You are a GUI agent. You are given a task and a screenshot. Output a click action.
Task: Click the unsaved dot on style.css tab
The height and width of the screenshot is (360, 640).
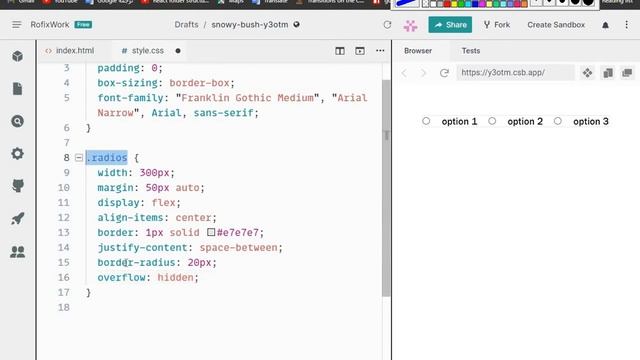pos(178,51)
